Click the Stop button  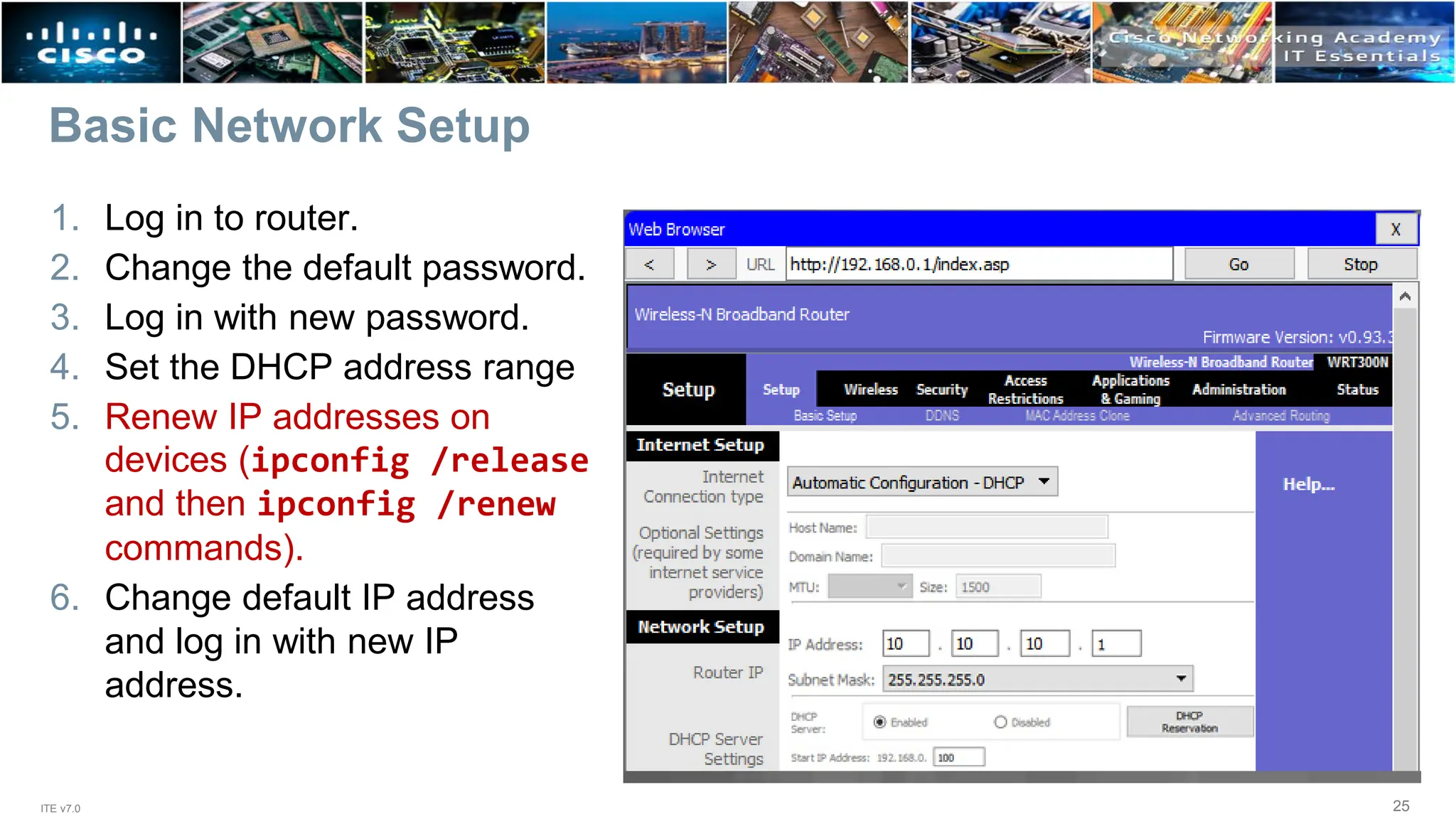(1361, 264)
